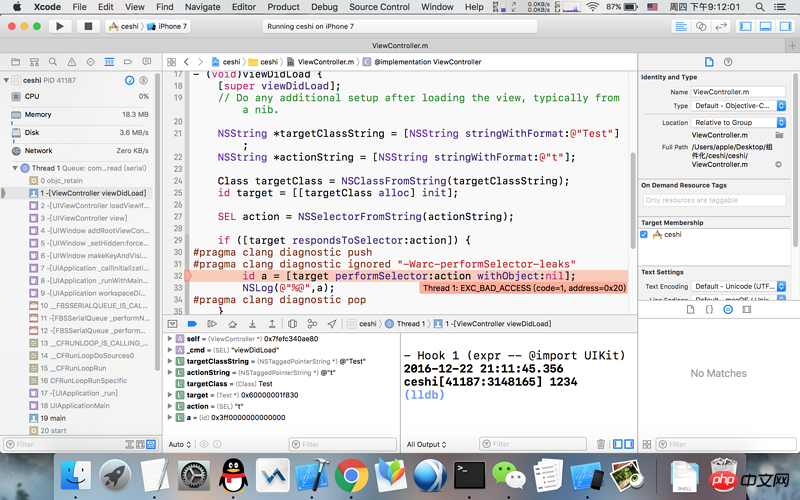This screenshot has width=800, height=500.
Task: Open the Location Relative to Group dropdown
Action: (x=740, y=122)
